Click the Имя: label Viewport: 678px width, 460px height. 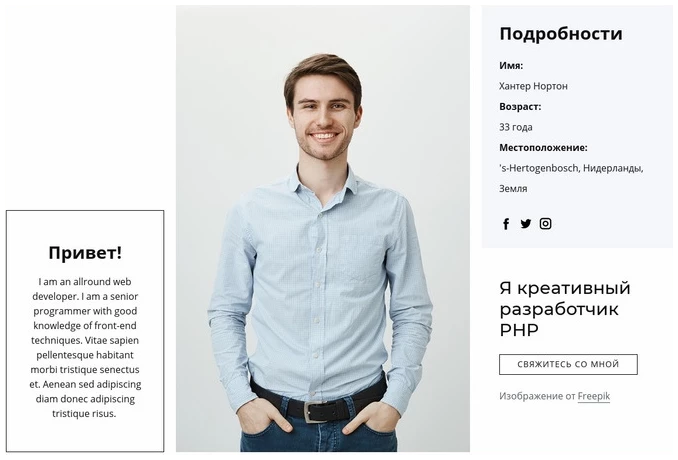click(x=511, y=66)
